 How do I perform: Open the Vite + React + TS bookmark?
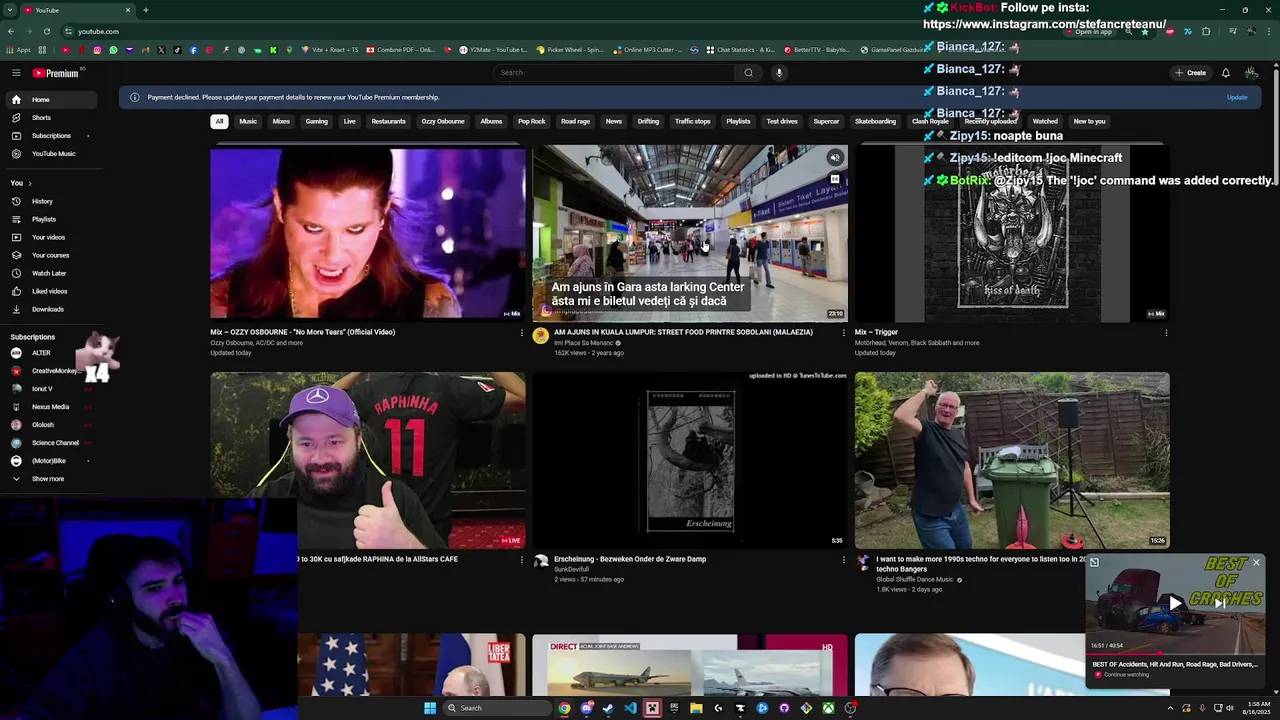[328, 50]
